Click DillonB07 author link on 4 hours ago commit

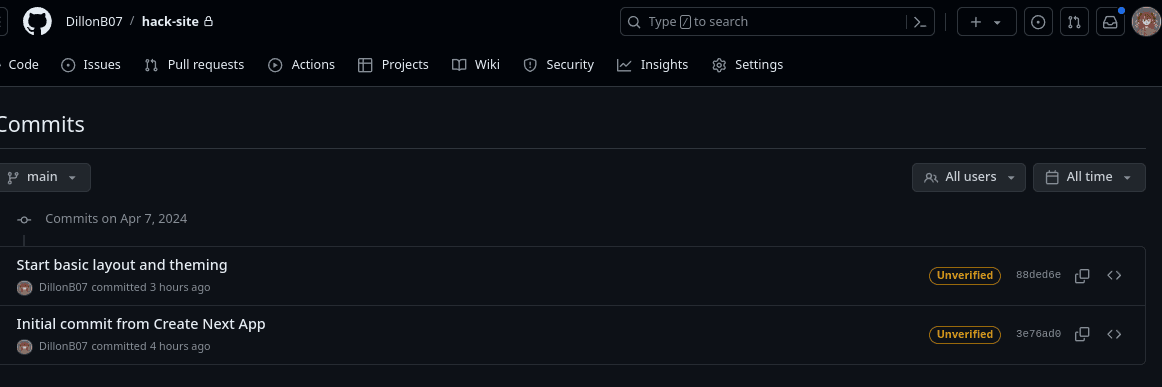pyautogui.click(x=64, y=346)
